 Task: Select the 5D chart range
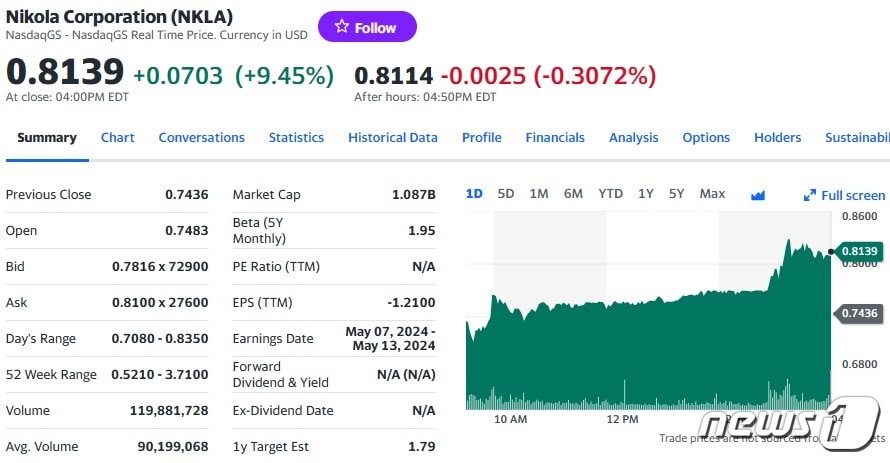pyautogui.click(x=506, y=194)
